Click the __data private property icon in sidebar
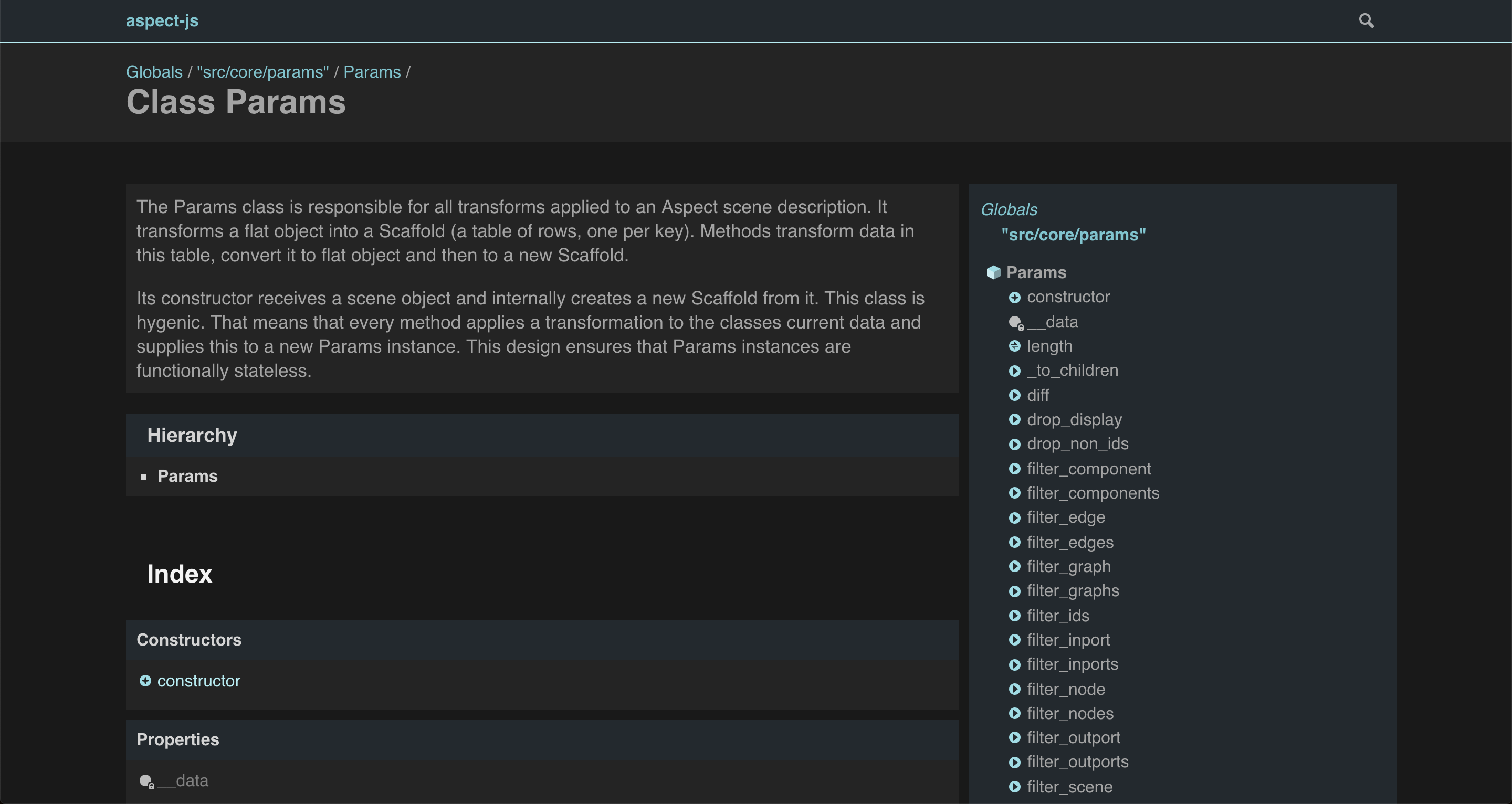Image resolution: width=1512 pixels, height=804 pixels. point(1015,322)
